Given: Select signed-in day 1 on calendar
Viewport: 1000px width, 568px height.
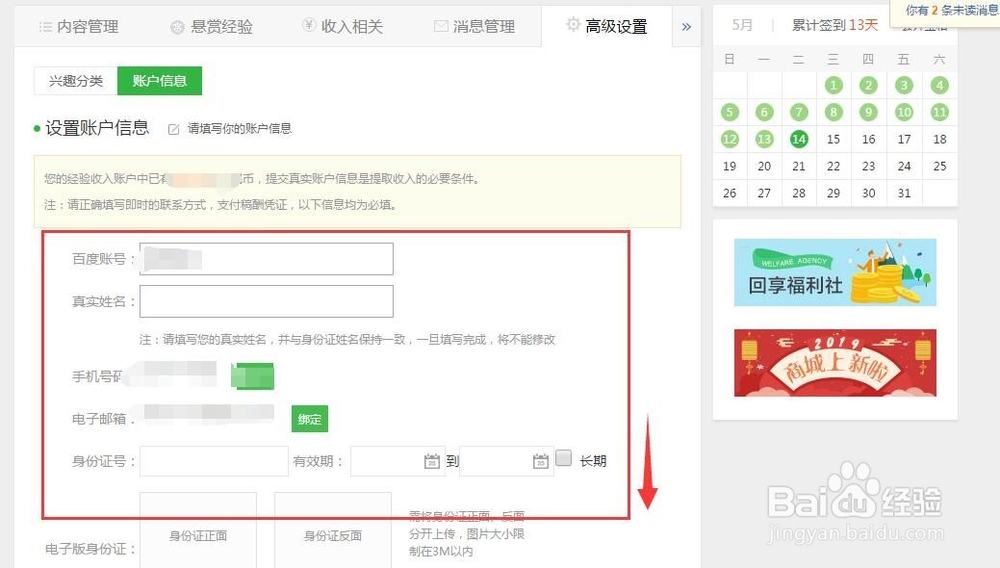Looking at the screenshot, I should [833, 85].
